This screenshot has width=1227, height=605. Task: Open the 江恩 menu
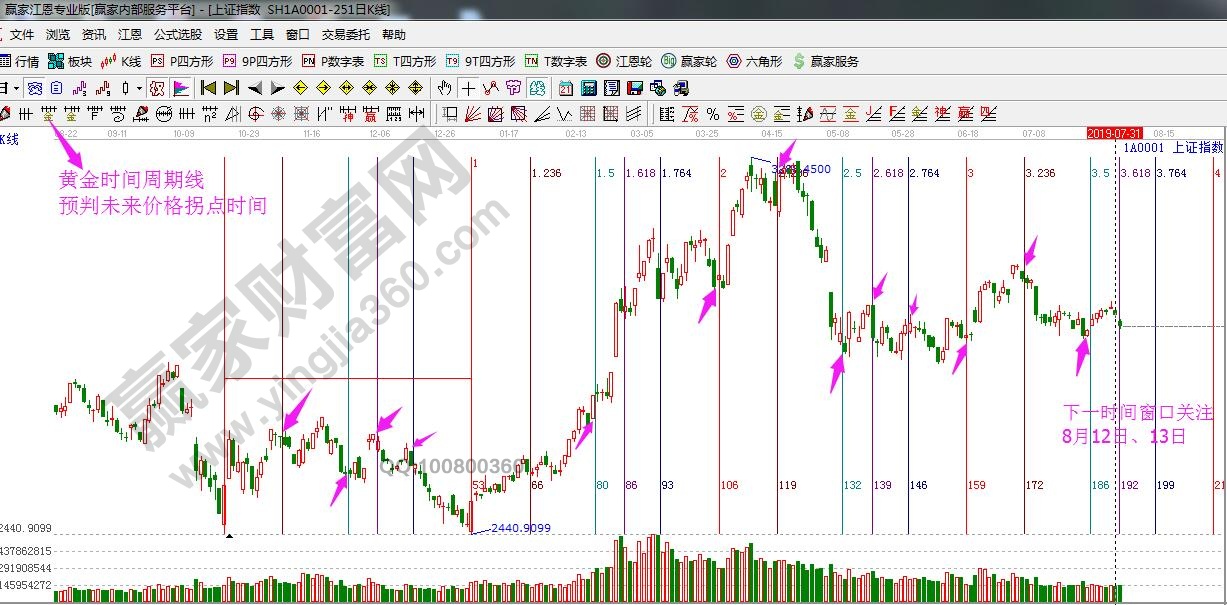point(130,35)
